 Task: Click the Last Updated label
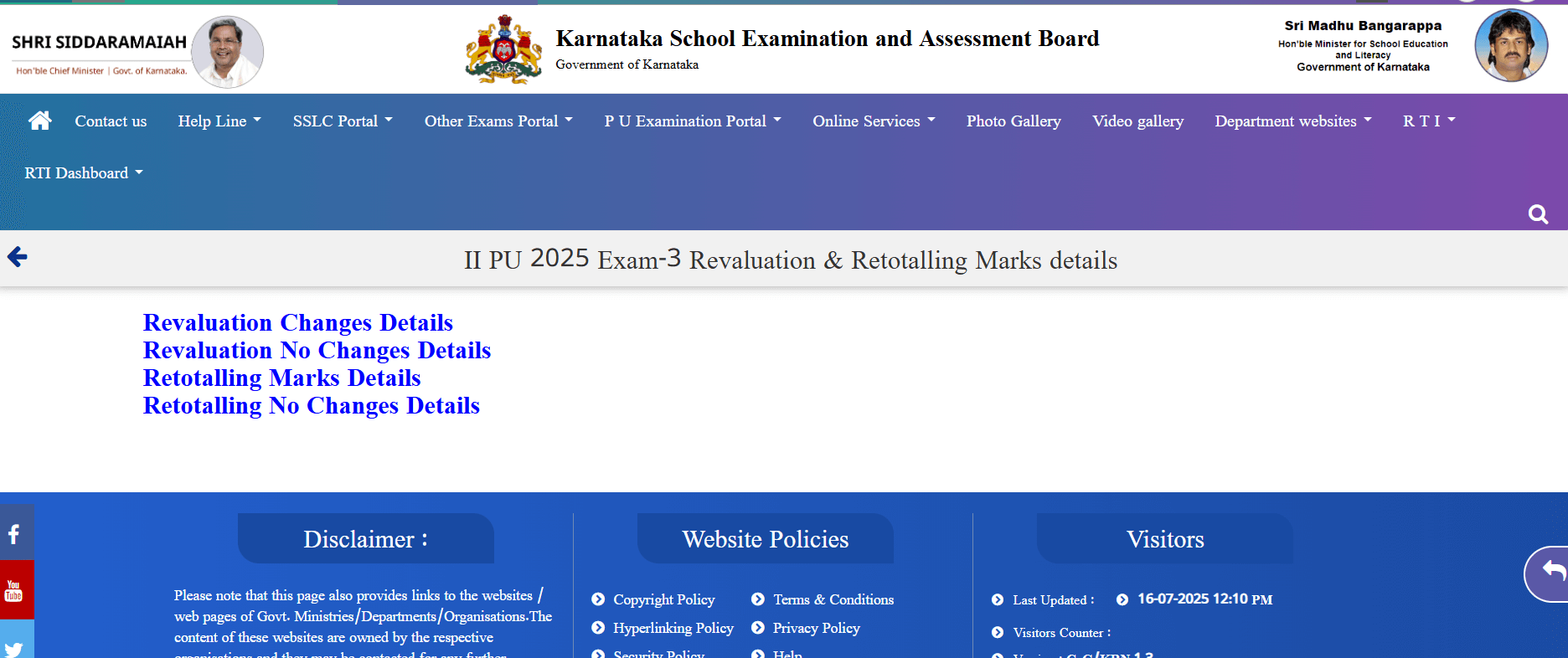coord(1053,599)
